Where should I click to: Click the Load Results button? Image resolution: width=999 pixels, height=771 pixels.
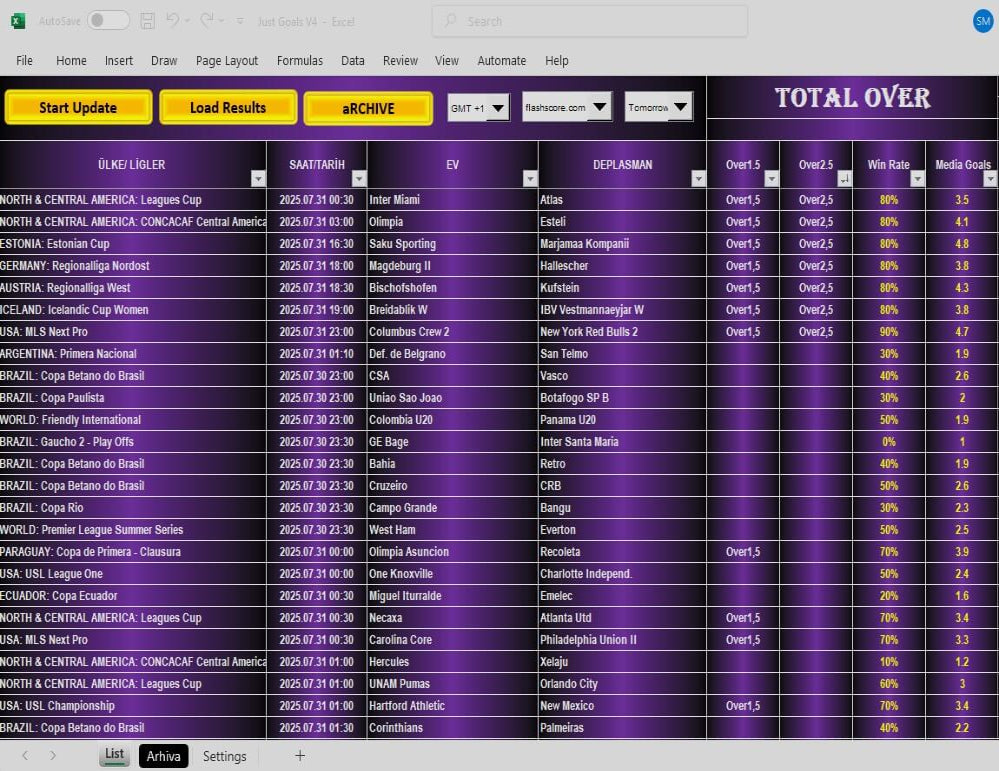[228, 107]
